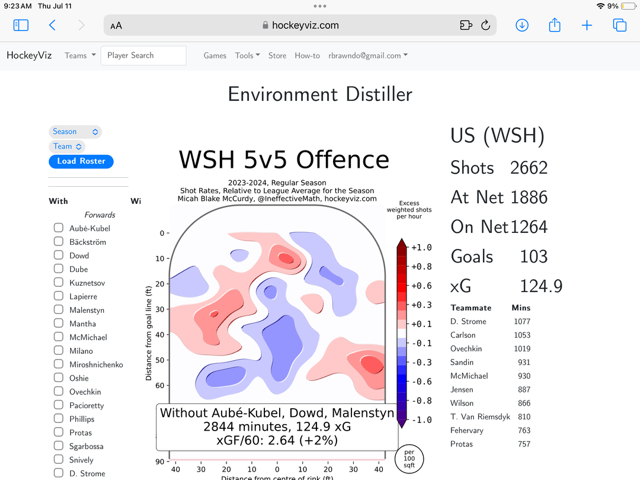640x480 pixels.
Task: Expand the Teams menu
Action: 80,56
